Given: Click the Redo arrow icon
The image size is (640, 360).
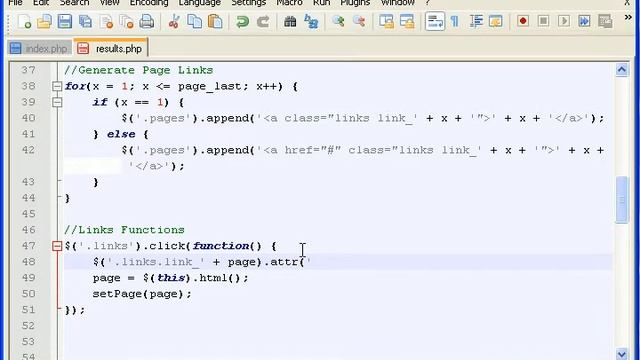Looking at the screenshot, I should click(263, 21).
